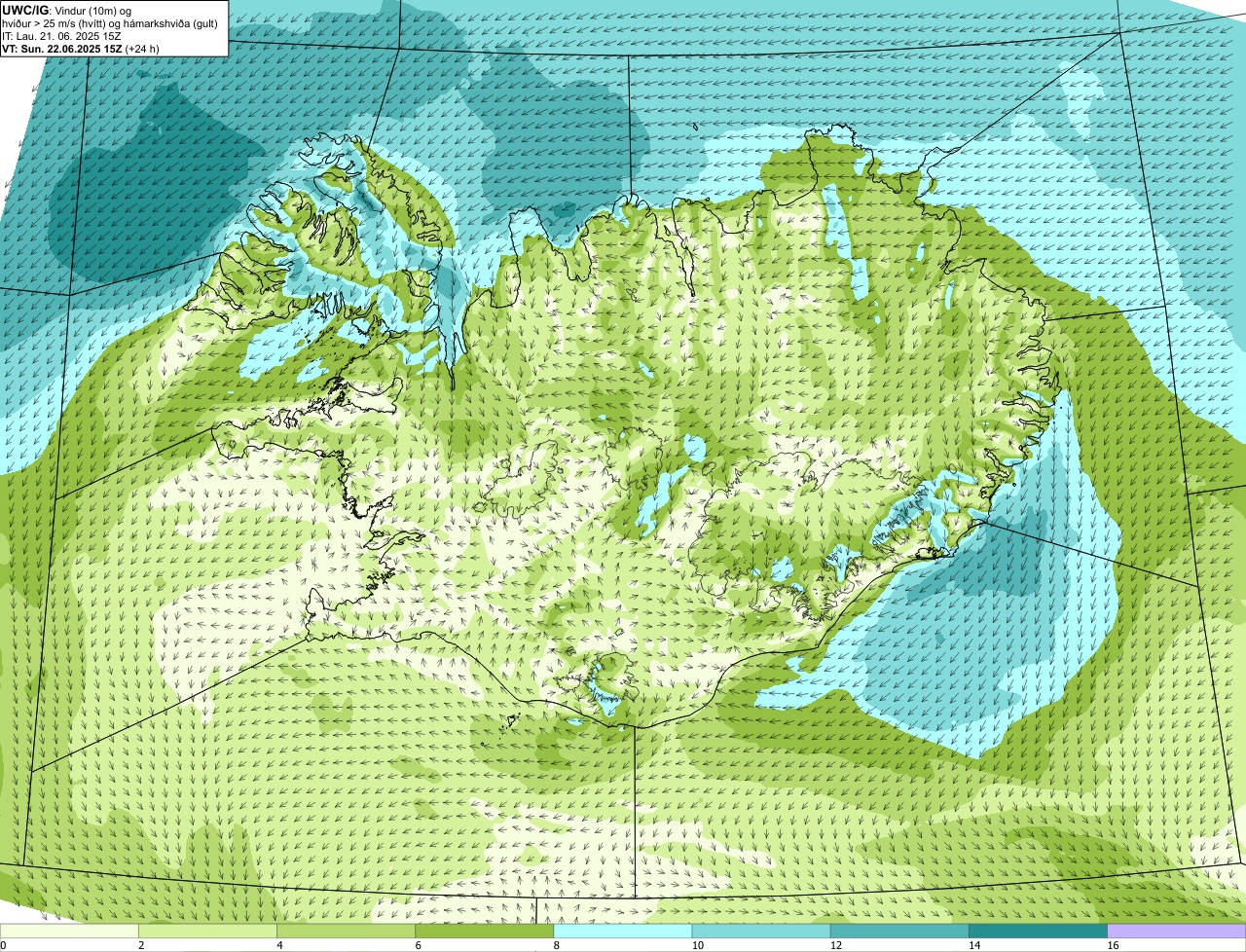Click the "14" tick label on color scale

point(973,945)
